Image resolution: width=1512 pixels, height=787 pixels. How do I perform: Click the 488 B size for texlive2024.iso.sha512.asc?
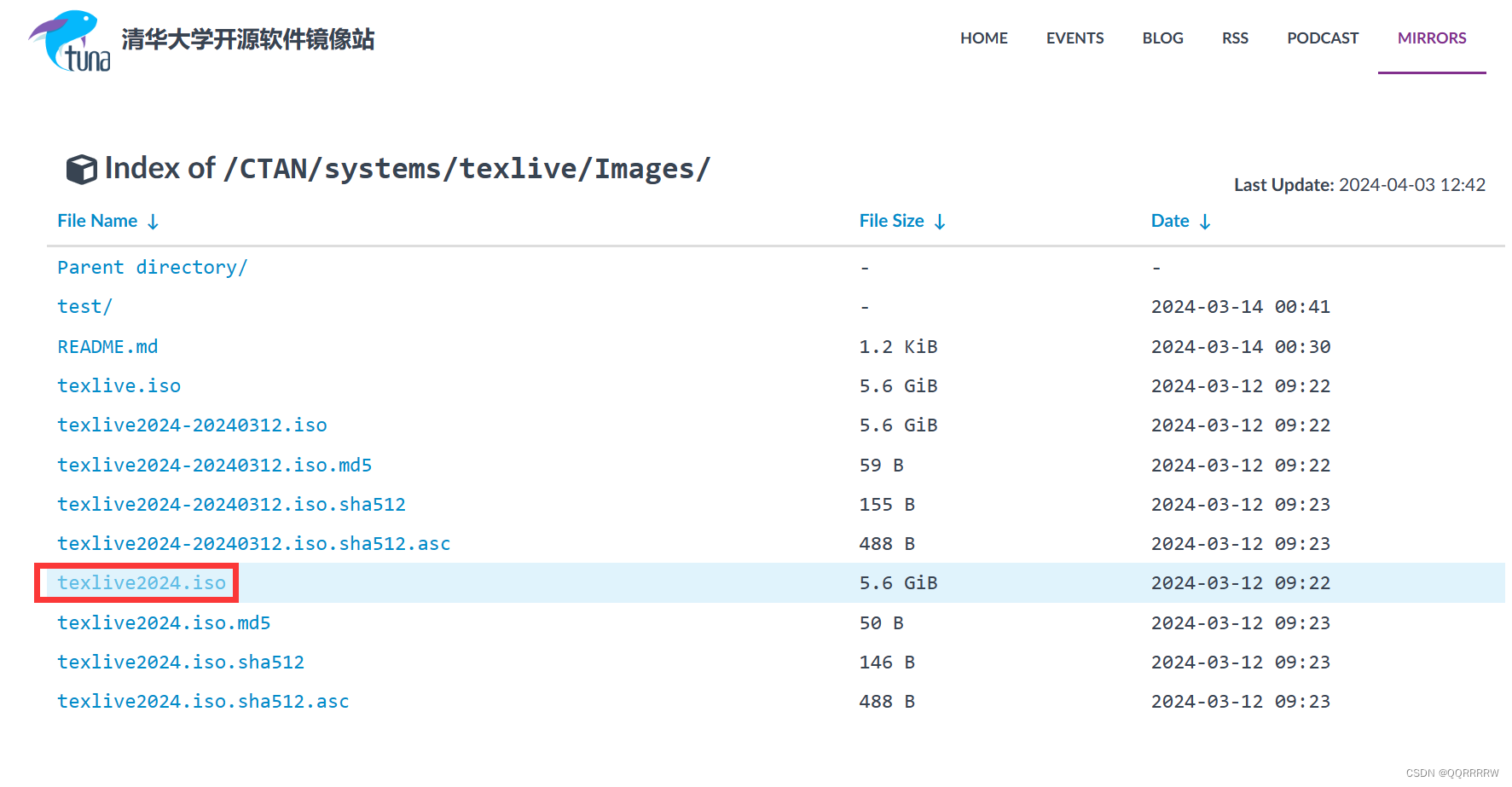pyautogui.click(x=887, y=702)
